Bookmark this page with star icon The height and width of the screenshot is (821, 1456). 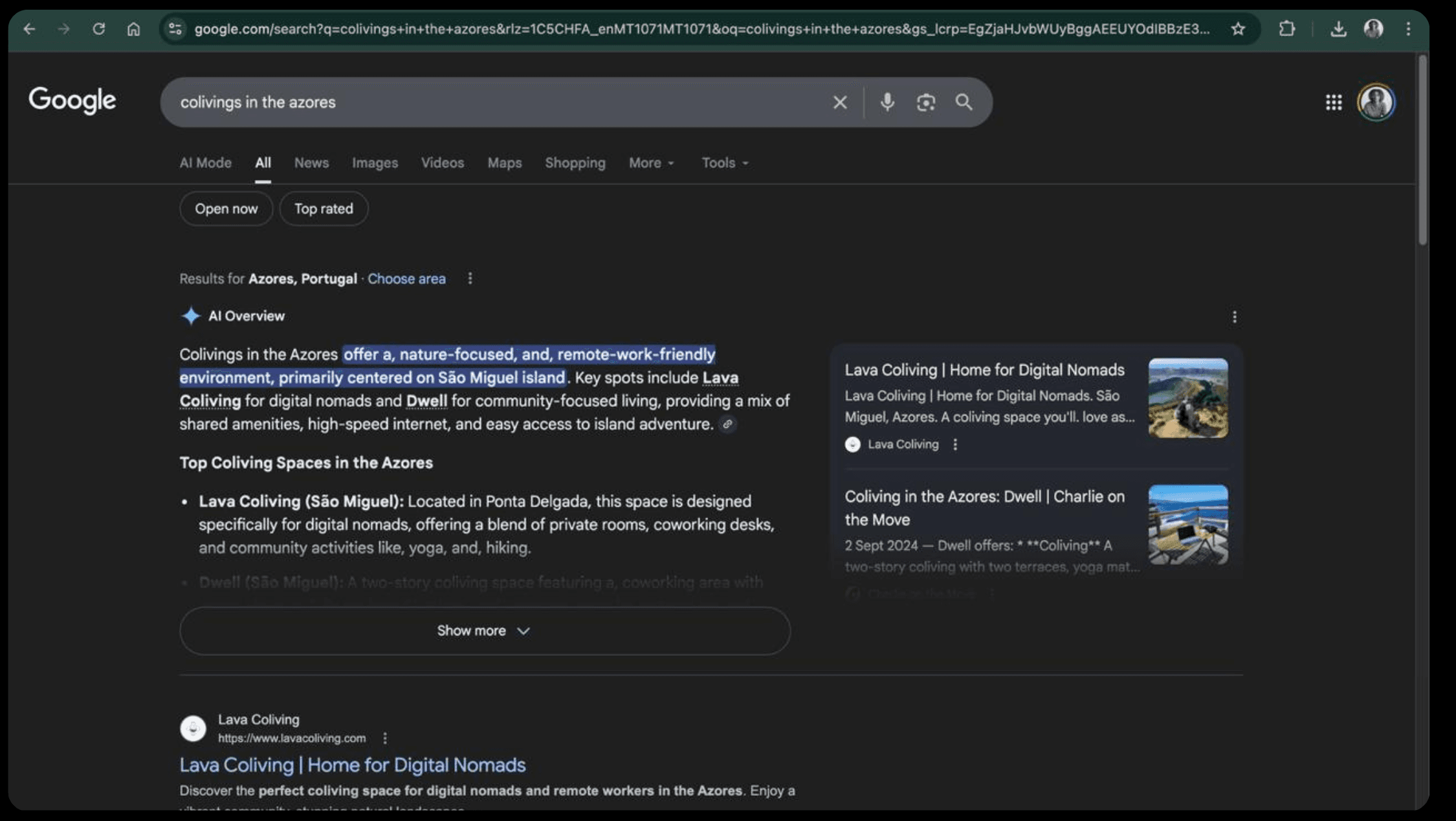click(1237, 29)
